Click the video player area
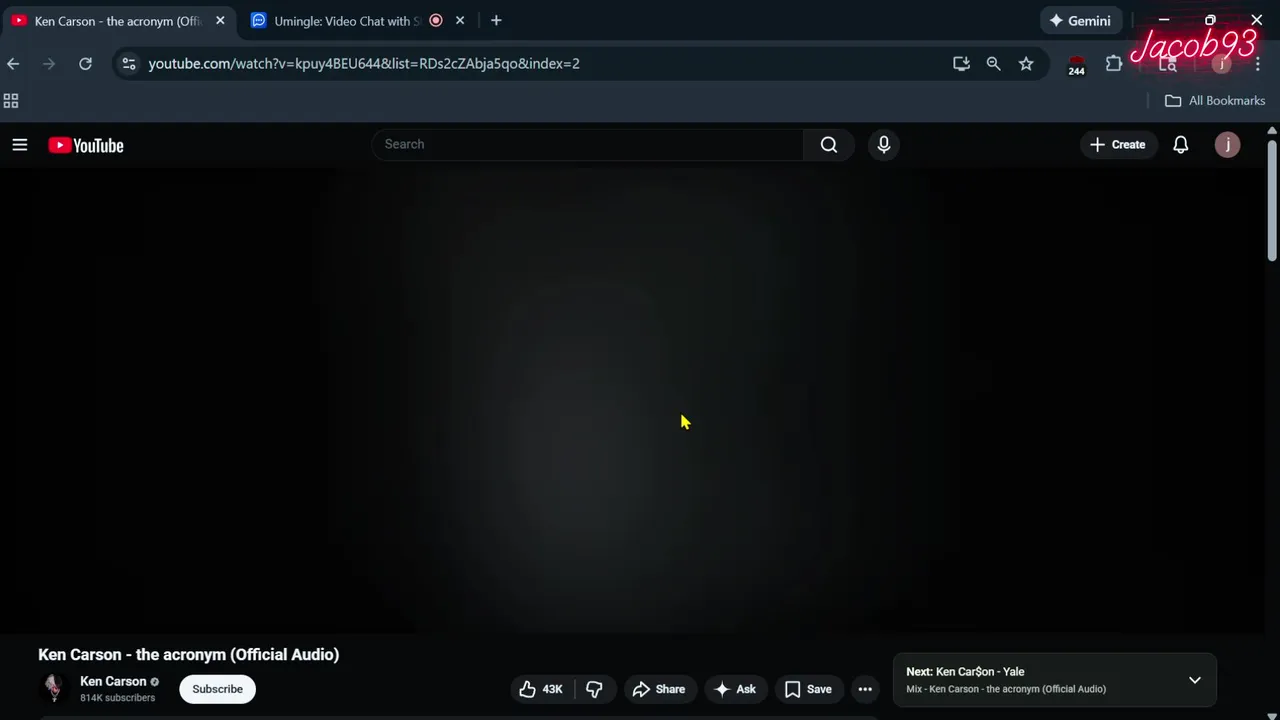Image resolution: width=1280 pixels, height=720 pixels. pos(634,400)
